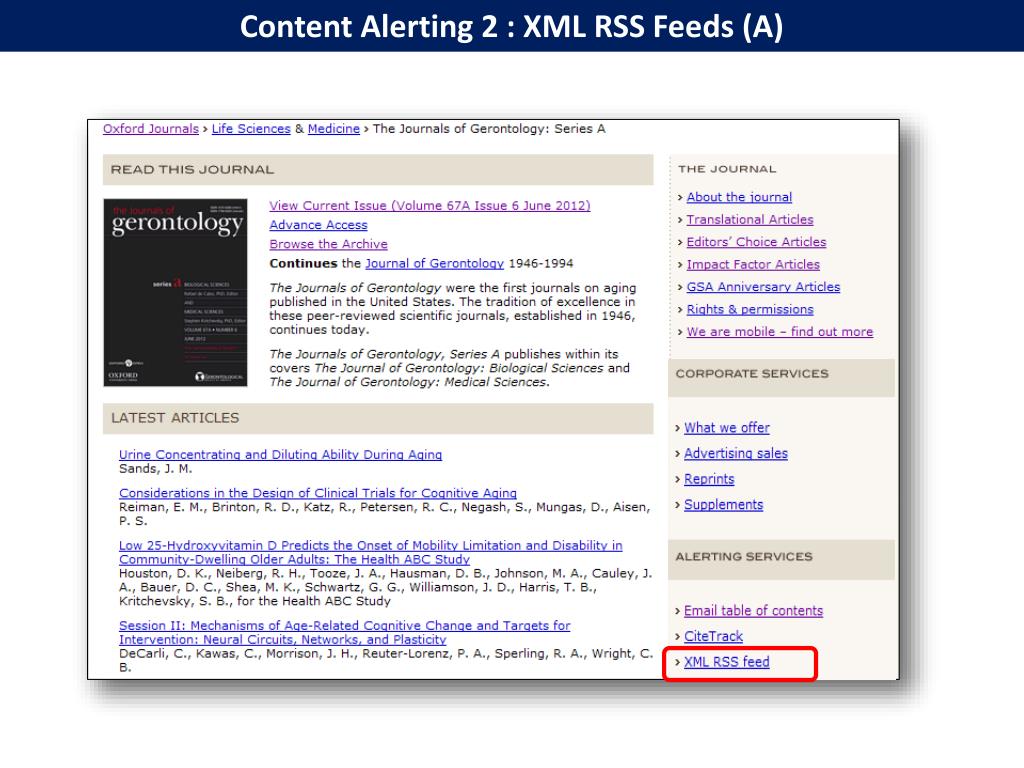Open the Reprints link
Viewport: 1024px width, 768px height.
click(709, 479)
